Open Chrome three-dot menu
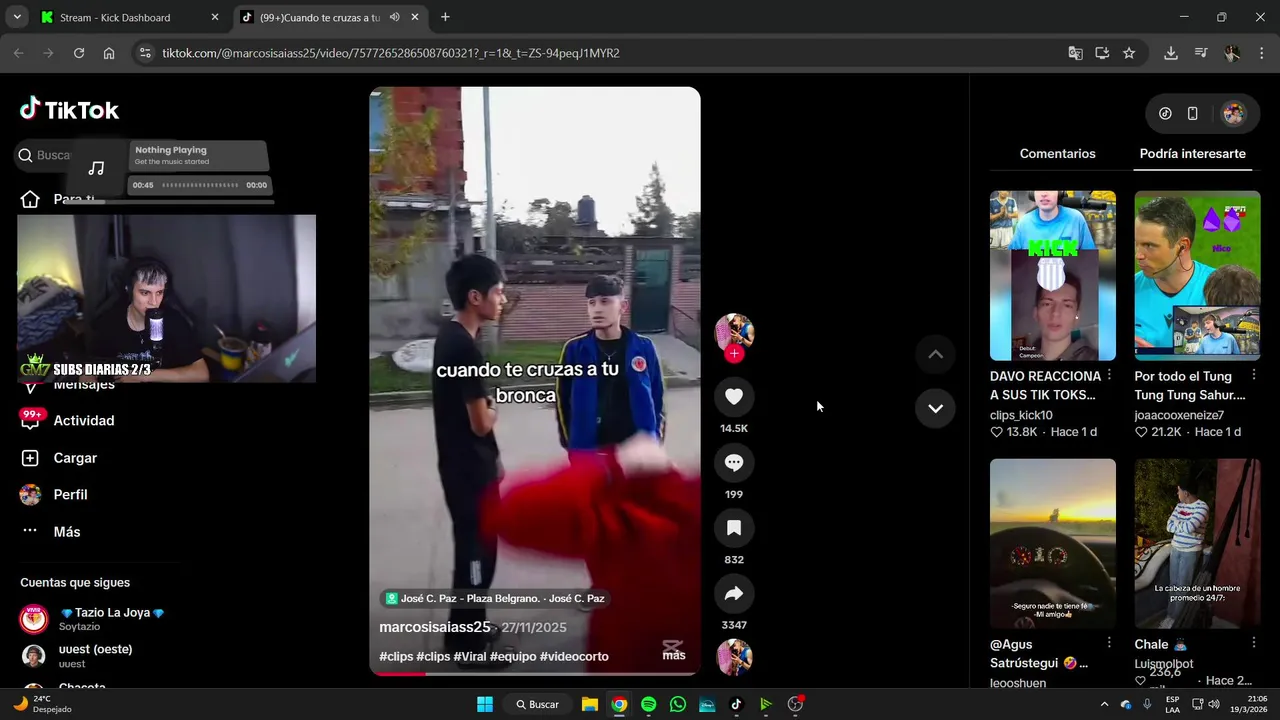 pyautogui.click(x=1261, y=53)
